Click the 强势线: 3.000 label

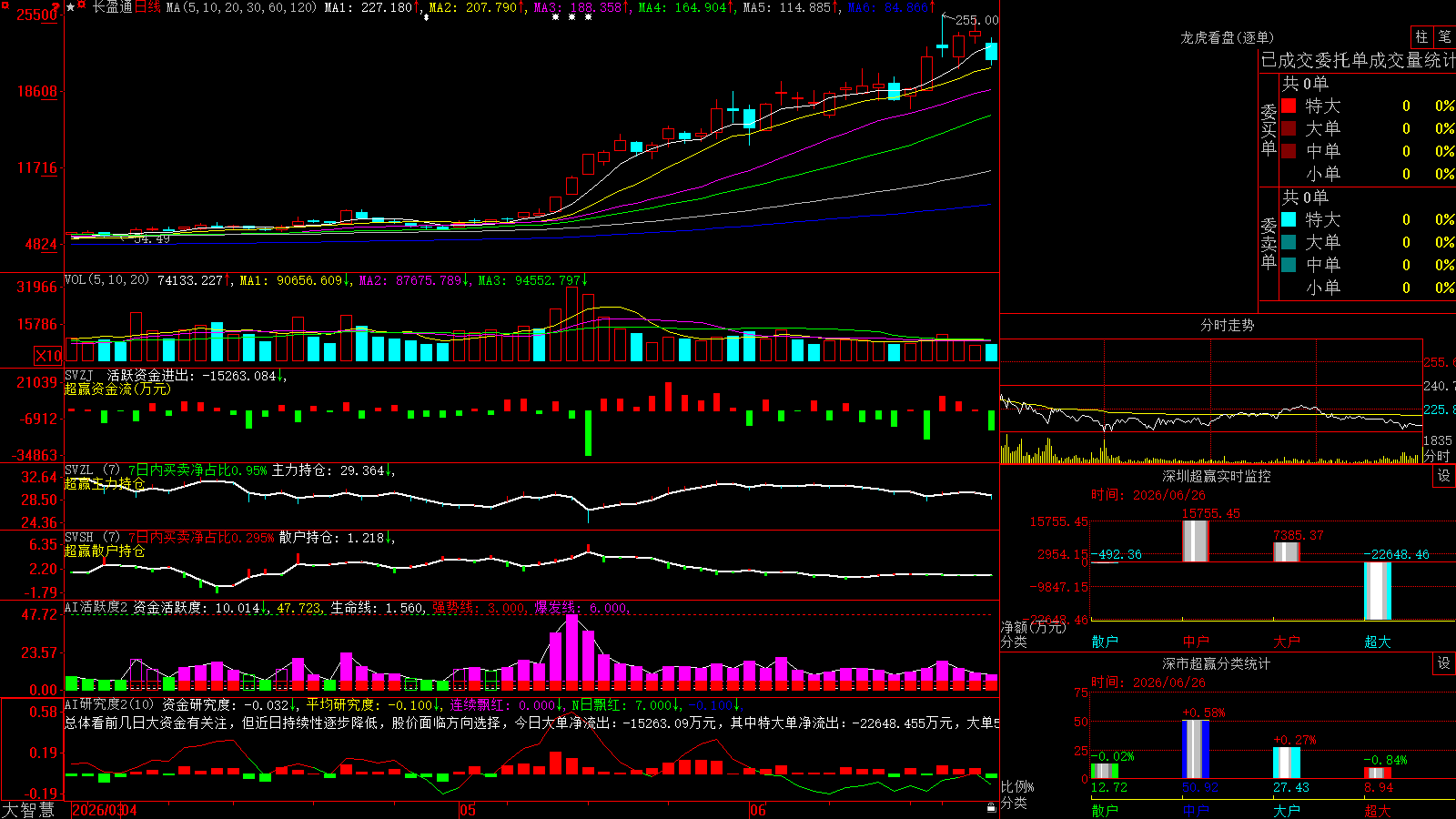[479, 608]
